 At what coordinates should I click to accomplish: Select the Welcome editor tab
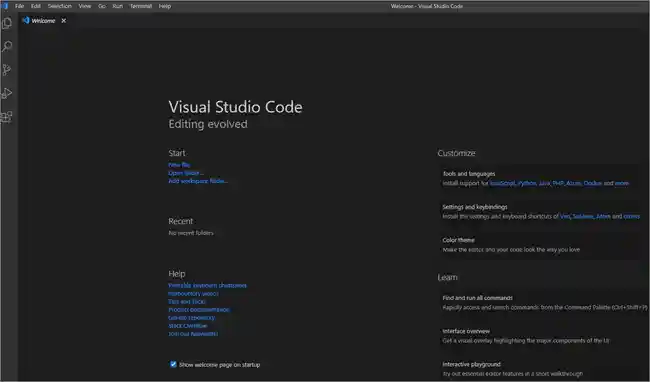pyautogui.click(x=43, y=21)
